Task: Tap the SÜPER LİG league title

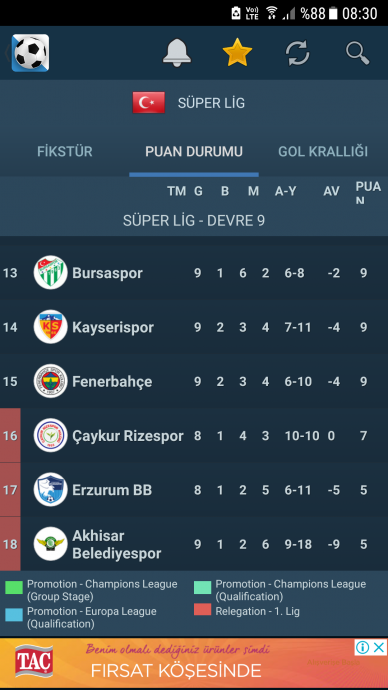Action: tap(211, 103)
